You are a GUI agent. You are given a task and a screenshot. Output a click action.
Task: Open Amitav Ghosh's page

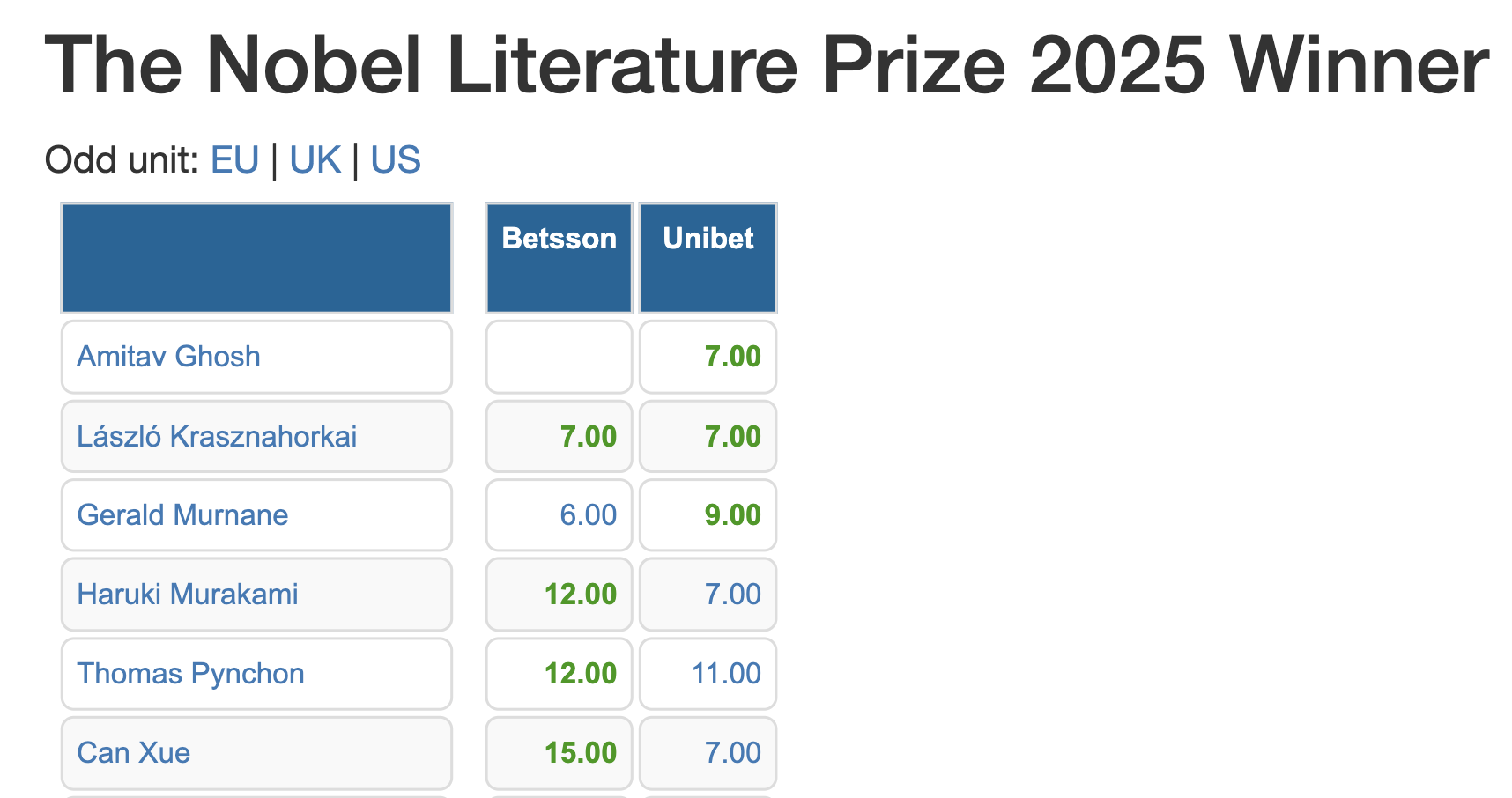(168, 357)
